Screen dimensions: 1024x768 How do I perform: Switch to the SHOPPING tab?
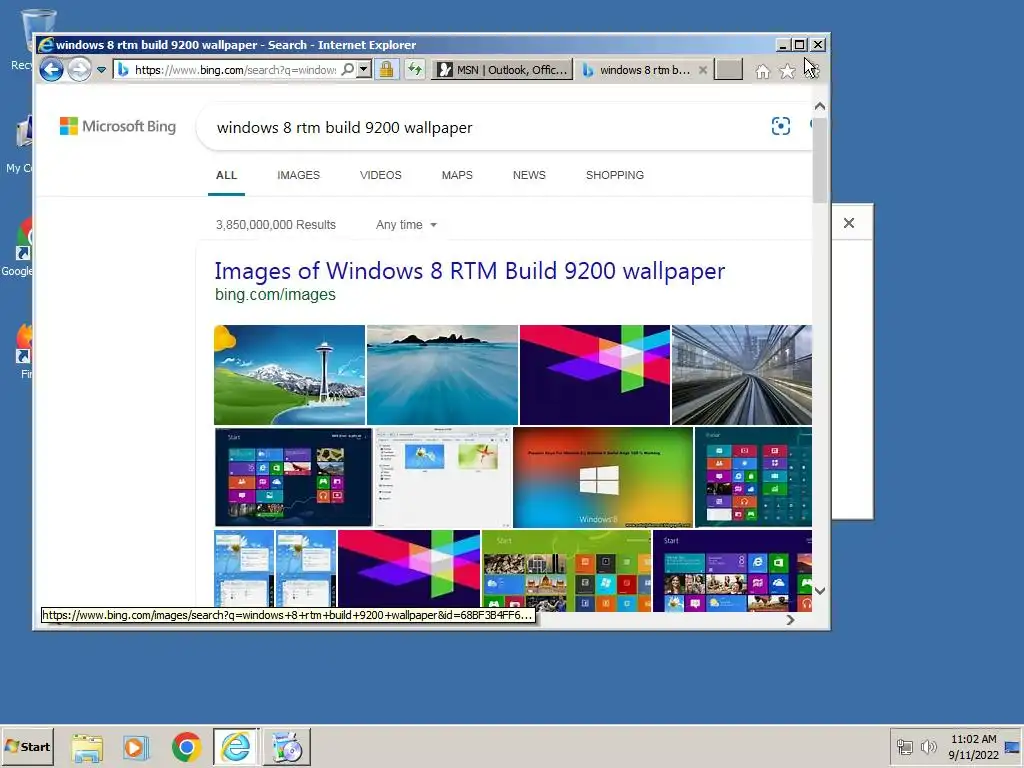(x=615, y=175)
